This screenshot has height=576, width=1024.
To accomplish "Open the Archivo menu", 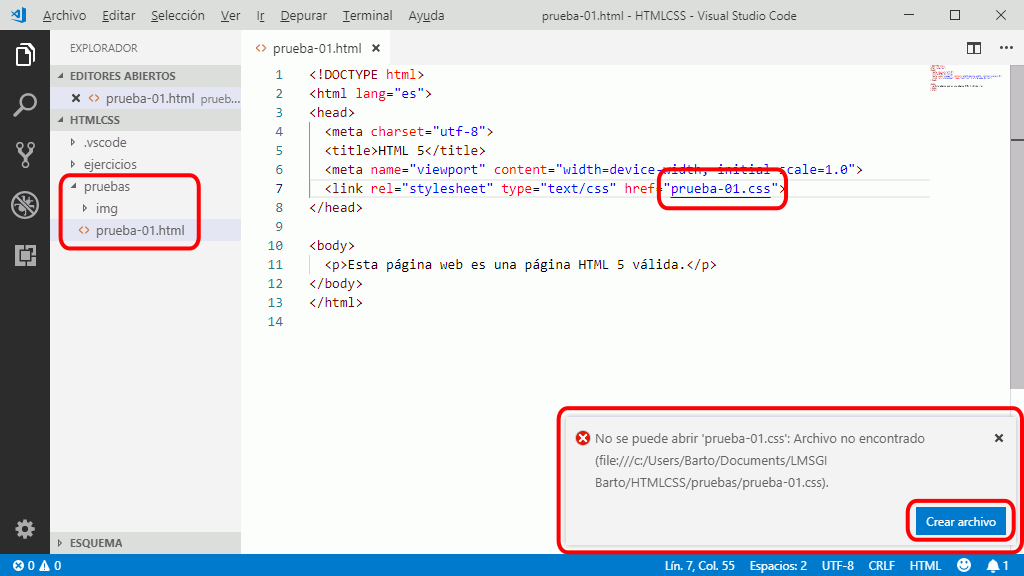I will point(64,15).
